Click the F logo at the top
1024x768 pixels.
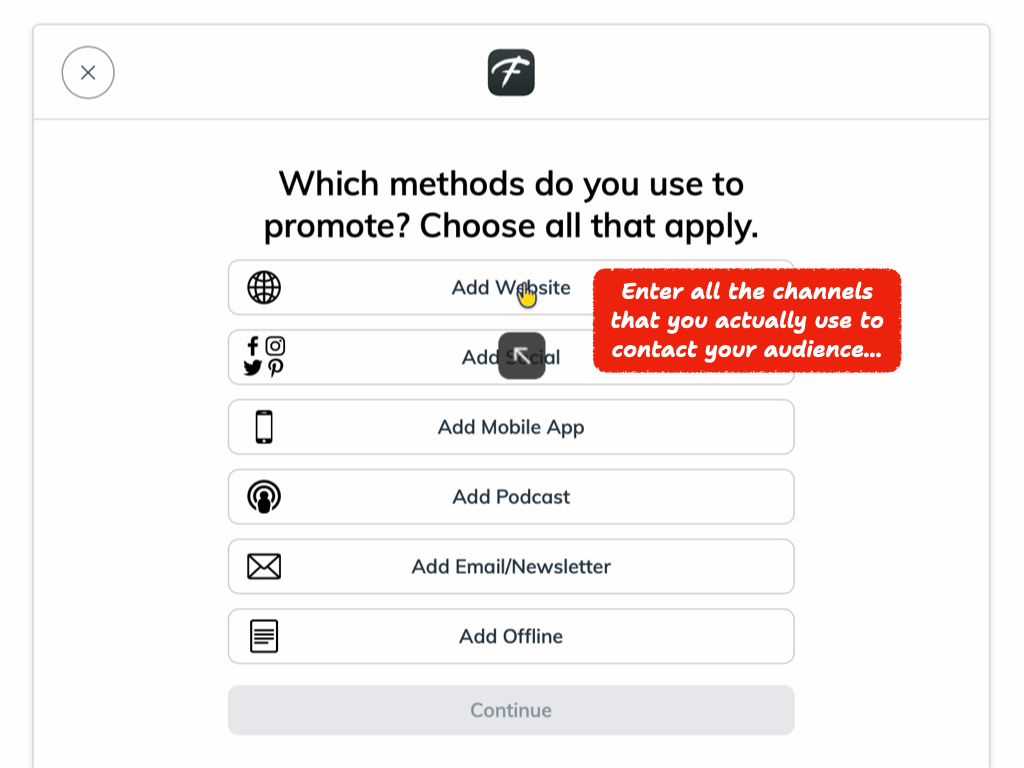[x=511, y=72]
